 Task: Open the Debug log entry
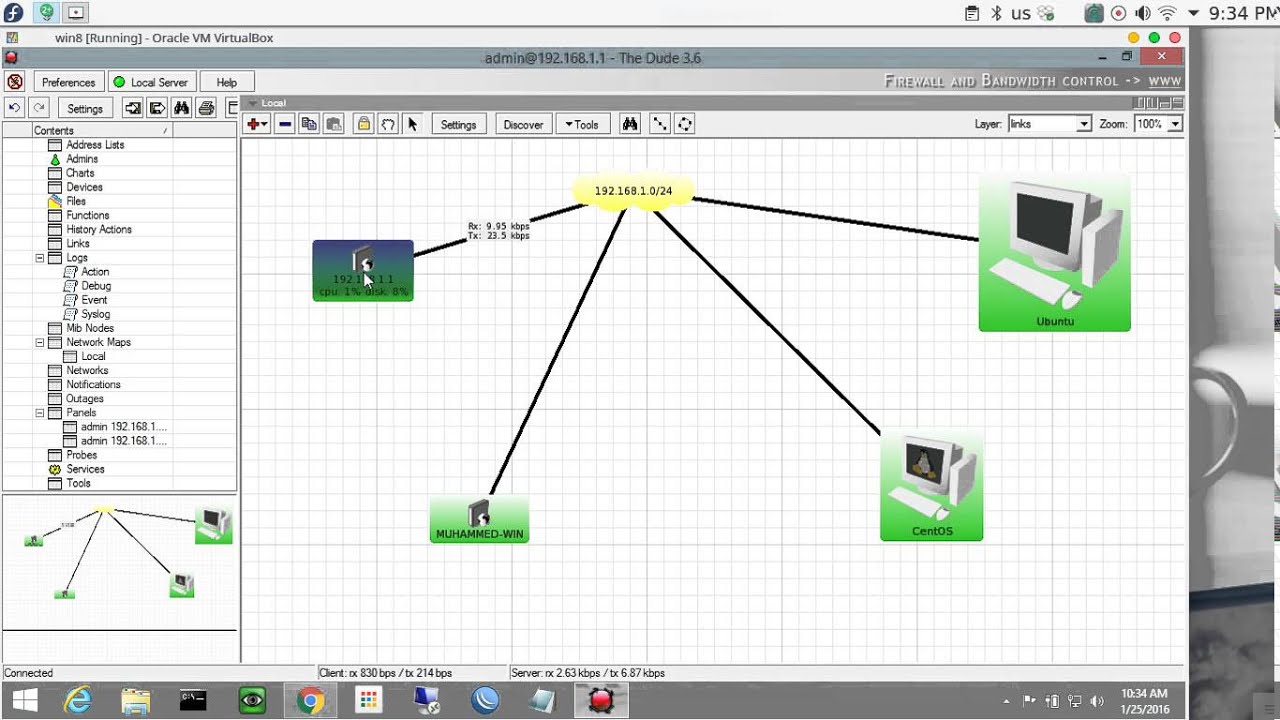click(96, 286)
